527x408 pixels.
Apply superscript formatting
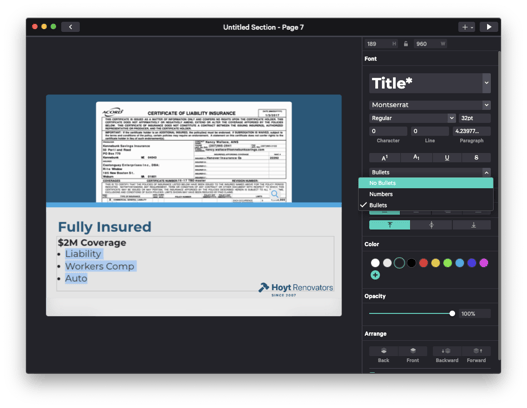(x=384, y=158)
